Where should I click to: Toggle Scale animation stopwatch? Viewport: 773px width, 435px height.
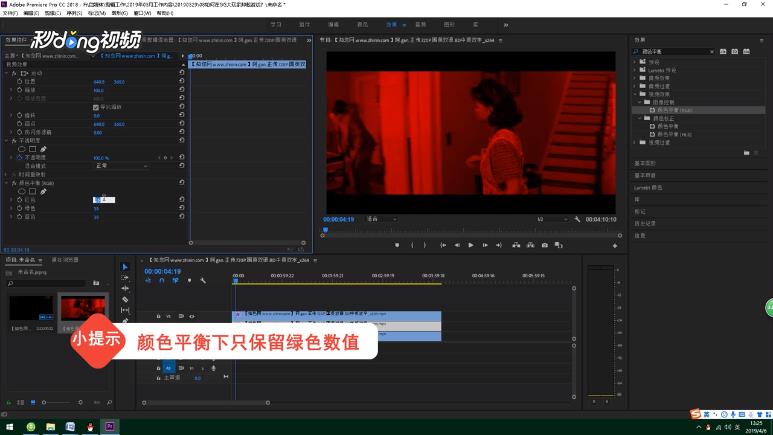point(20,90)
